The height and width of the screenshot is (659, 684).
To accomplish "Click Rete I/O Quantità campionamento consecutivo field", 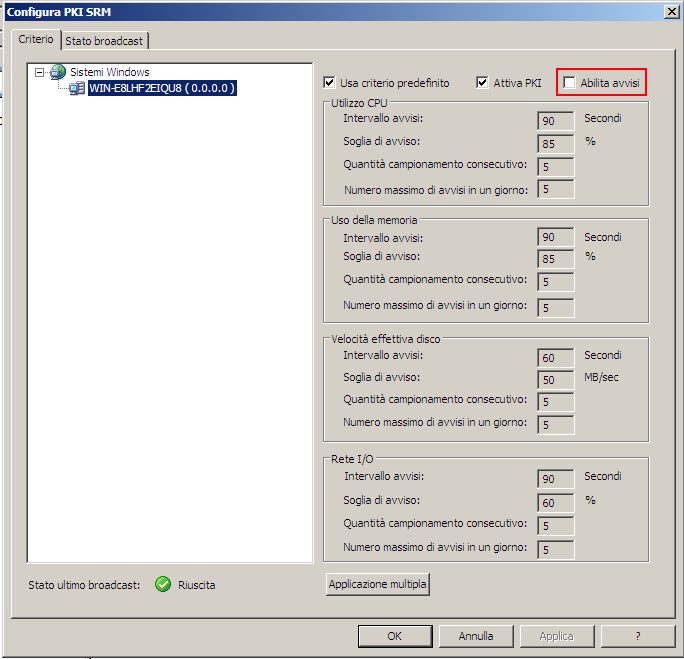I will pyautogui.click(x=556, y=526).
